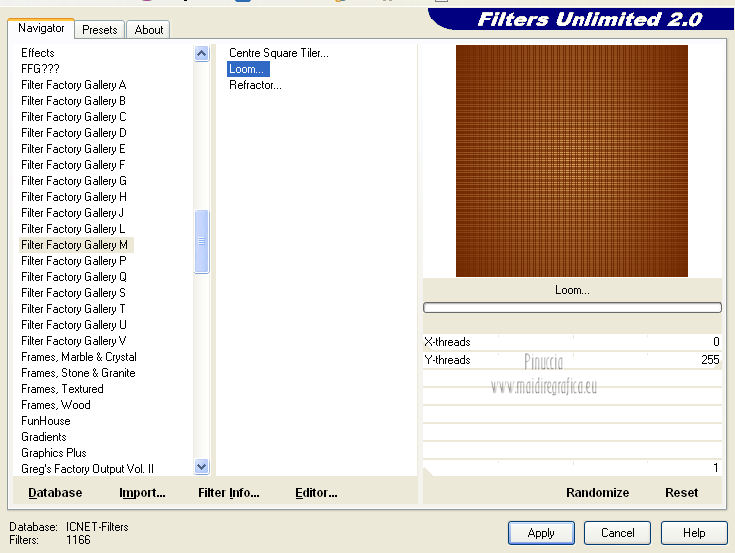735x553 pixels.
Task: Select highlighted Filter Factory Gallery M
Action: 75,245
